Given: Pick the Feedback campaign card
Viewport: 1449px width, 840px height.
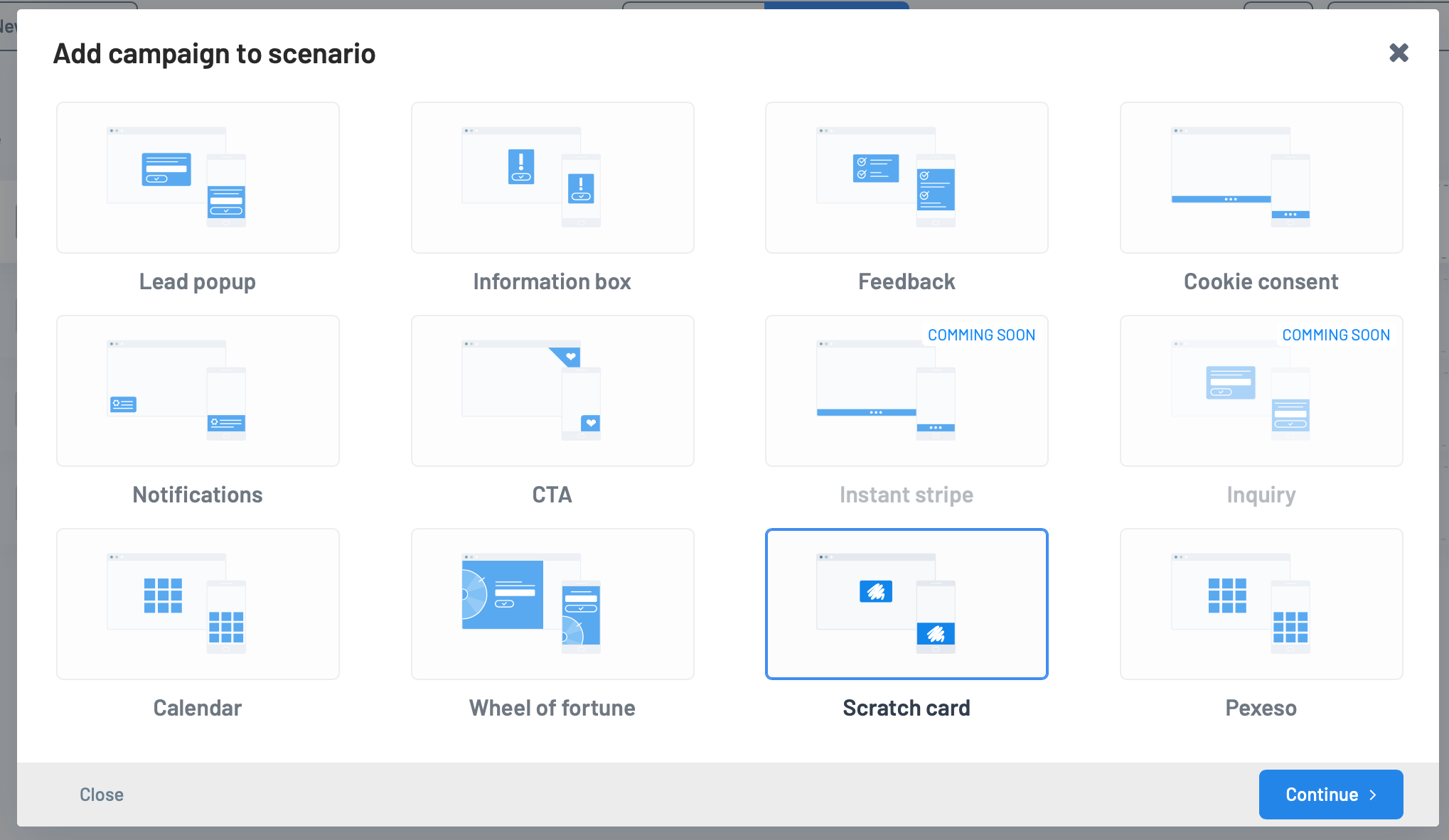Looking at the screenshot, I should pyautogui.click(x=907, y=178).
